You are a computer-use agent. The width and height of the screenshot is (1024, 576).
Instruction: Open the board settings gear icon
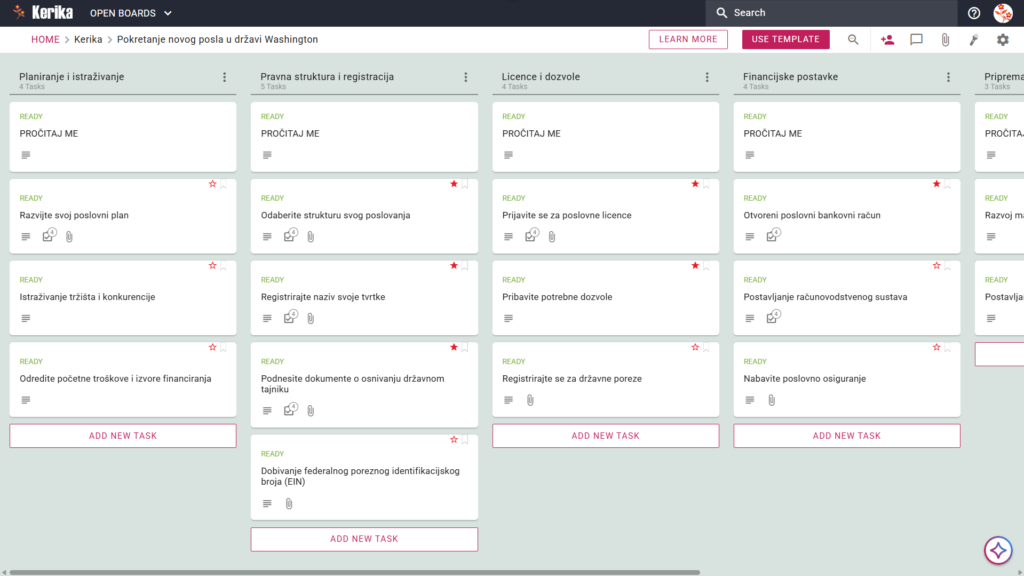[x=1002, y=40]
